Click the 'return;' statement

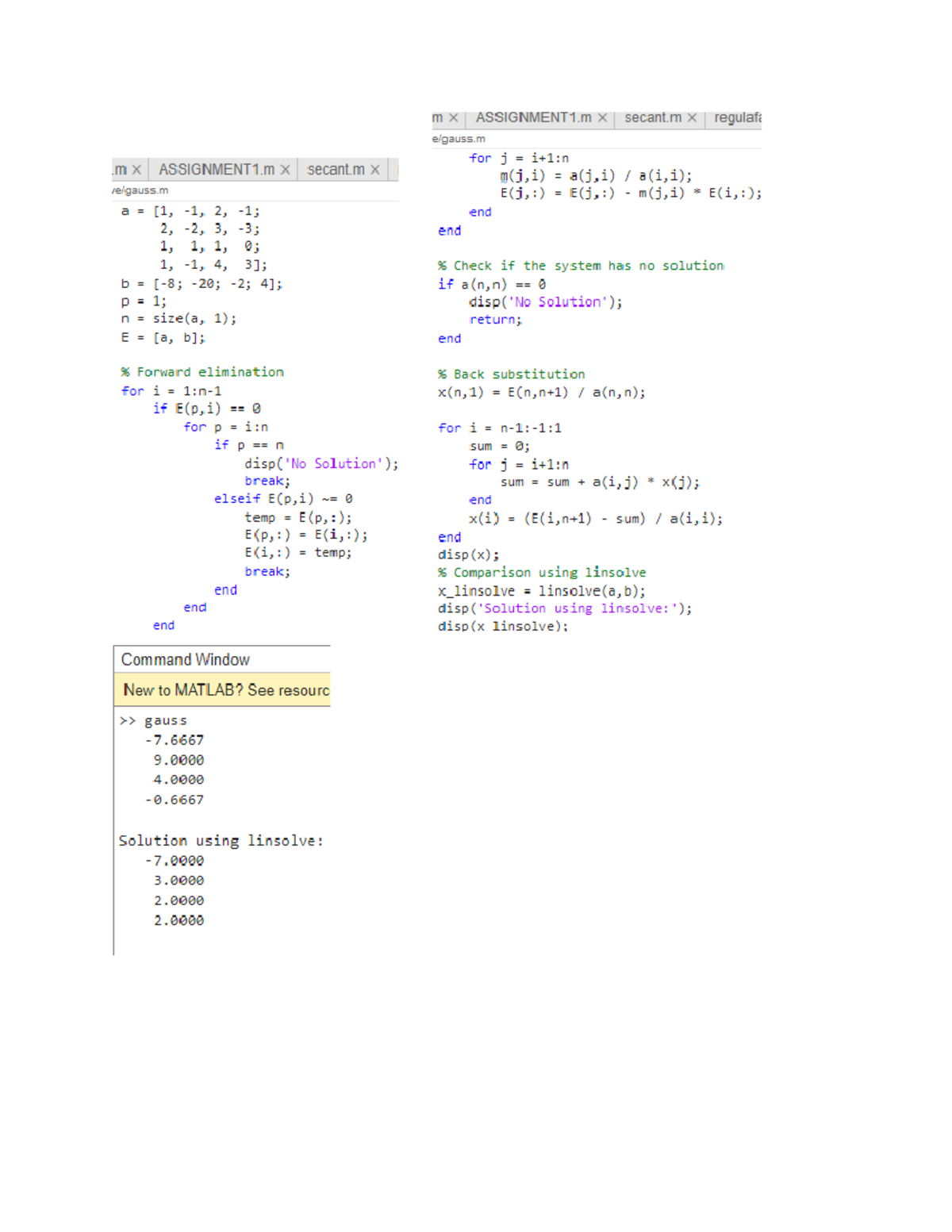[496, 320]
